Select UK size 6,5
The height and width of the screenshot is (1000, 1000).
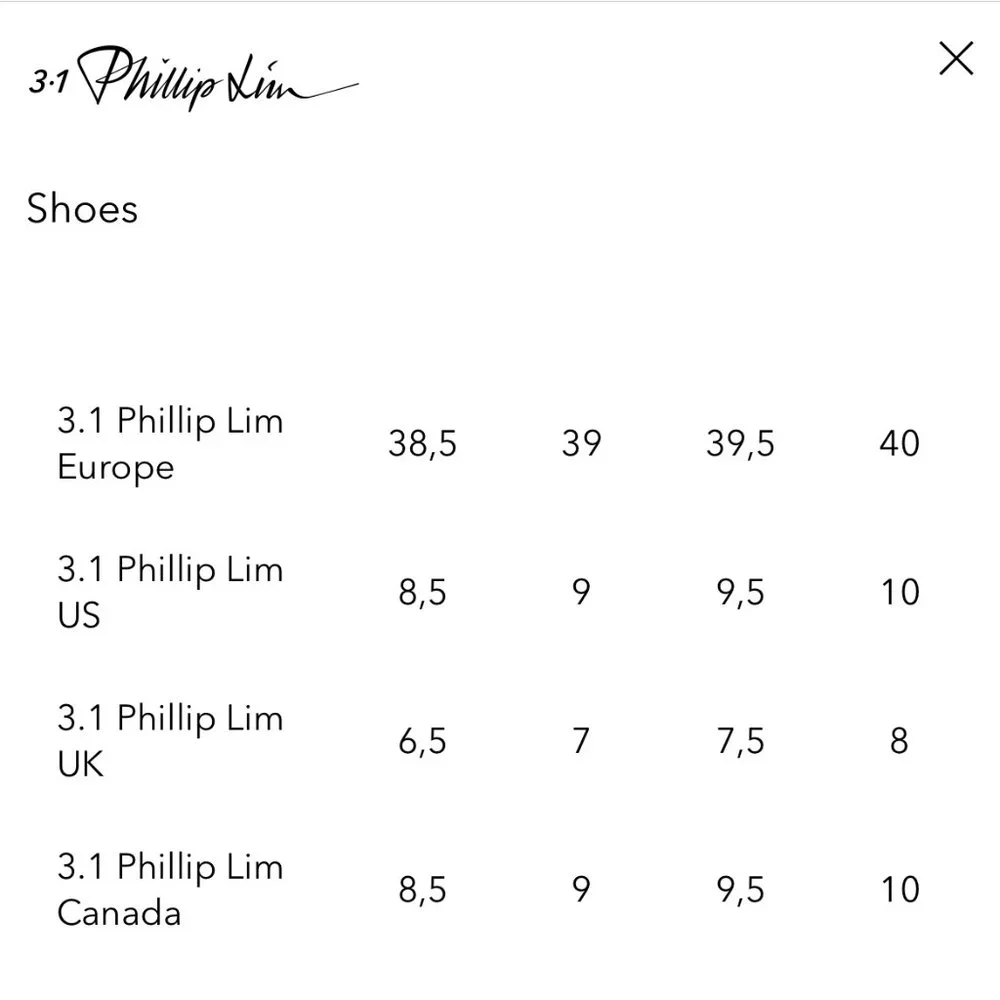[x=422, y=741]
